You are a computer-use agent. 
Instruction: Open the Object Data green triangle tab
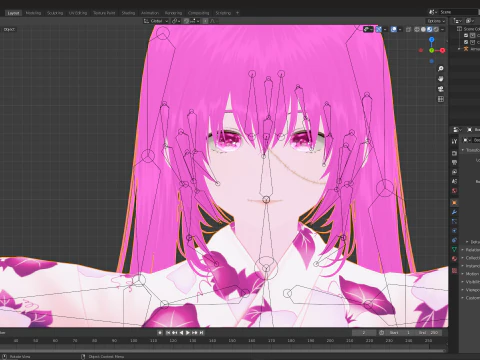click(454, 249)
